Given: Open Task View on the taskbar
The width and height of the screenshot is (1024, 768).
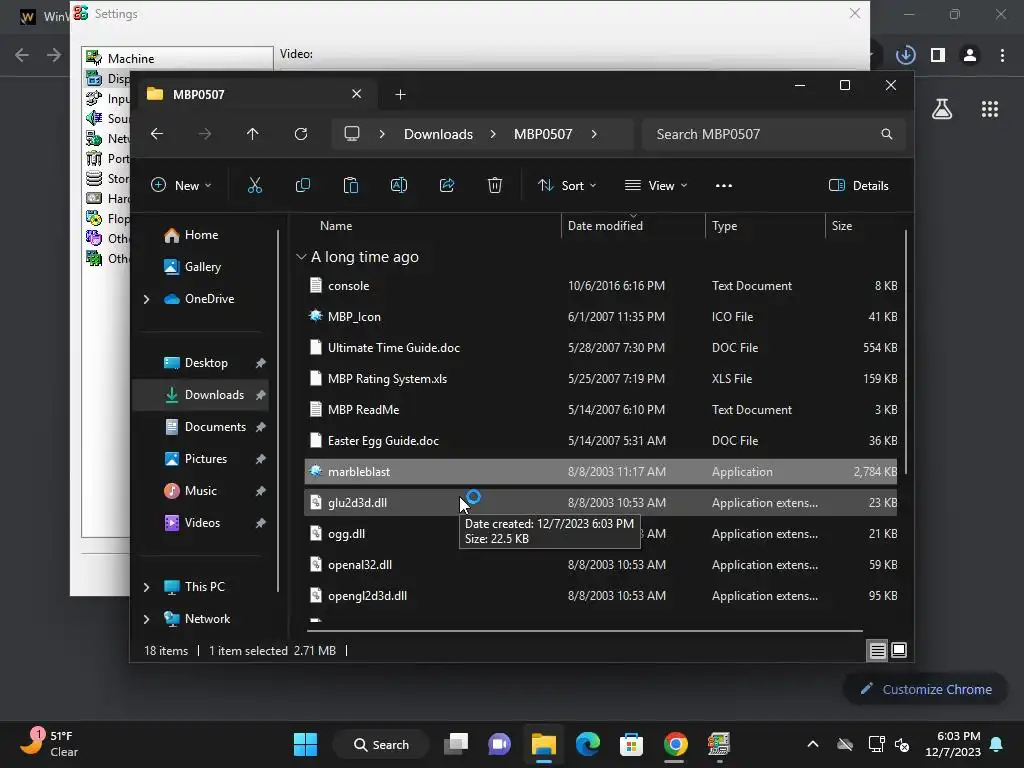Looking at the screenshot, I should 456,744.
